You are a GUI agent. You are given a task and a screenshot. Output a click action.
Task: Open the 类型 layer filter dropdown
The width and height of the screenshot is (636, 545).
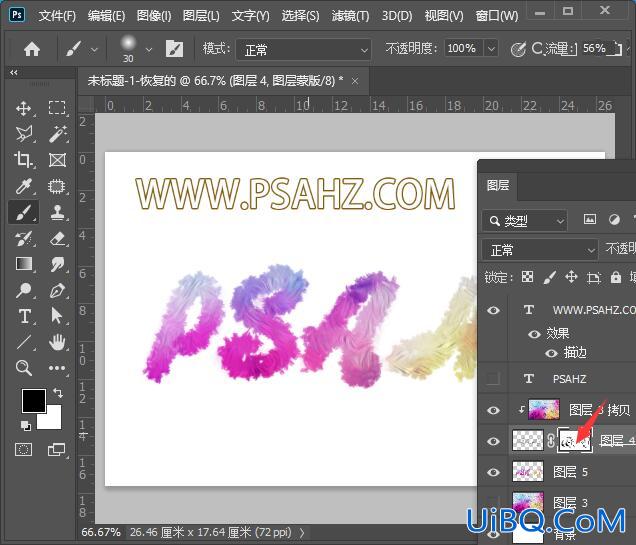(x=524, y=221)
